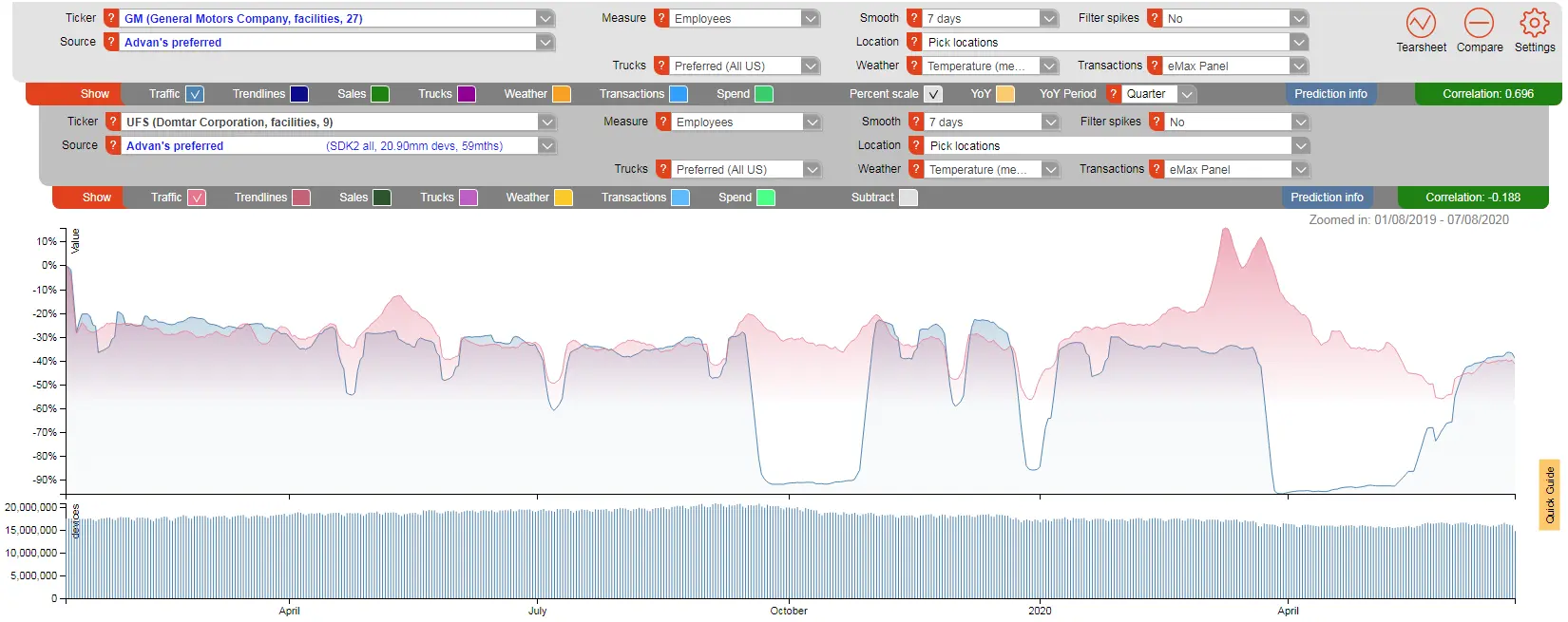
Task: Open UFS Prediction info
Action: tap(1327, 198)
